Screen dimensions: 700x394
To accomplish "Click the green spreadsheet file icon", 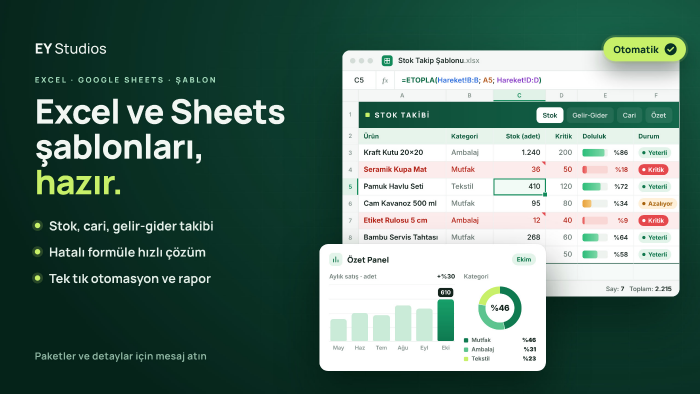I will pyautogui.click(x=387, y=61).
